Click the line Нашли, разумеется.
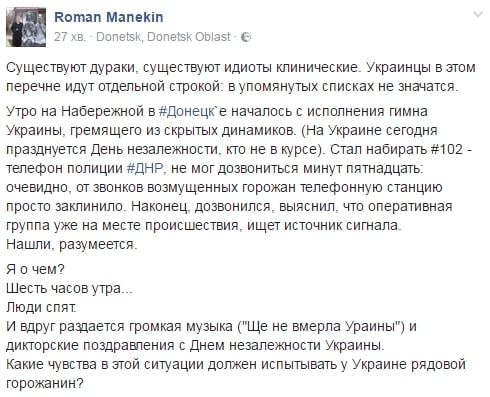Image resolution: width=490 pixels, height=397 pixels. 72,245
